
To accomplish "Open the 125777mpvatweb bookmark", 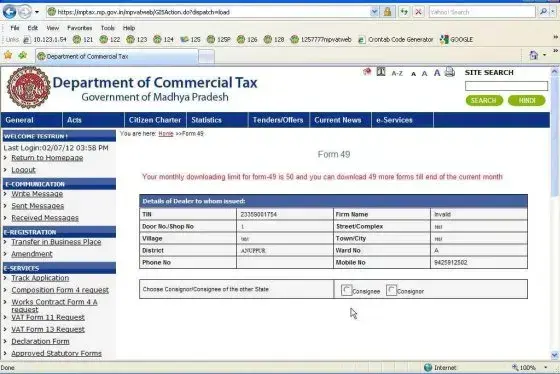I will (321, 39).
